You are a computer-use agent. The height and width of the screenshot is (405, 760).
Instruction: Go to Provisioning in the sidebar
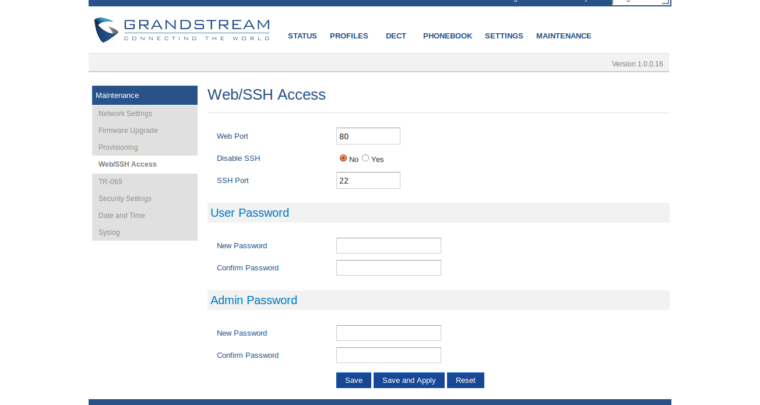point(118,147)
